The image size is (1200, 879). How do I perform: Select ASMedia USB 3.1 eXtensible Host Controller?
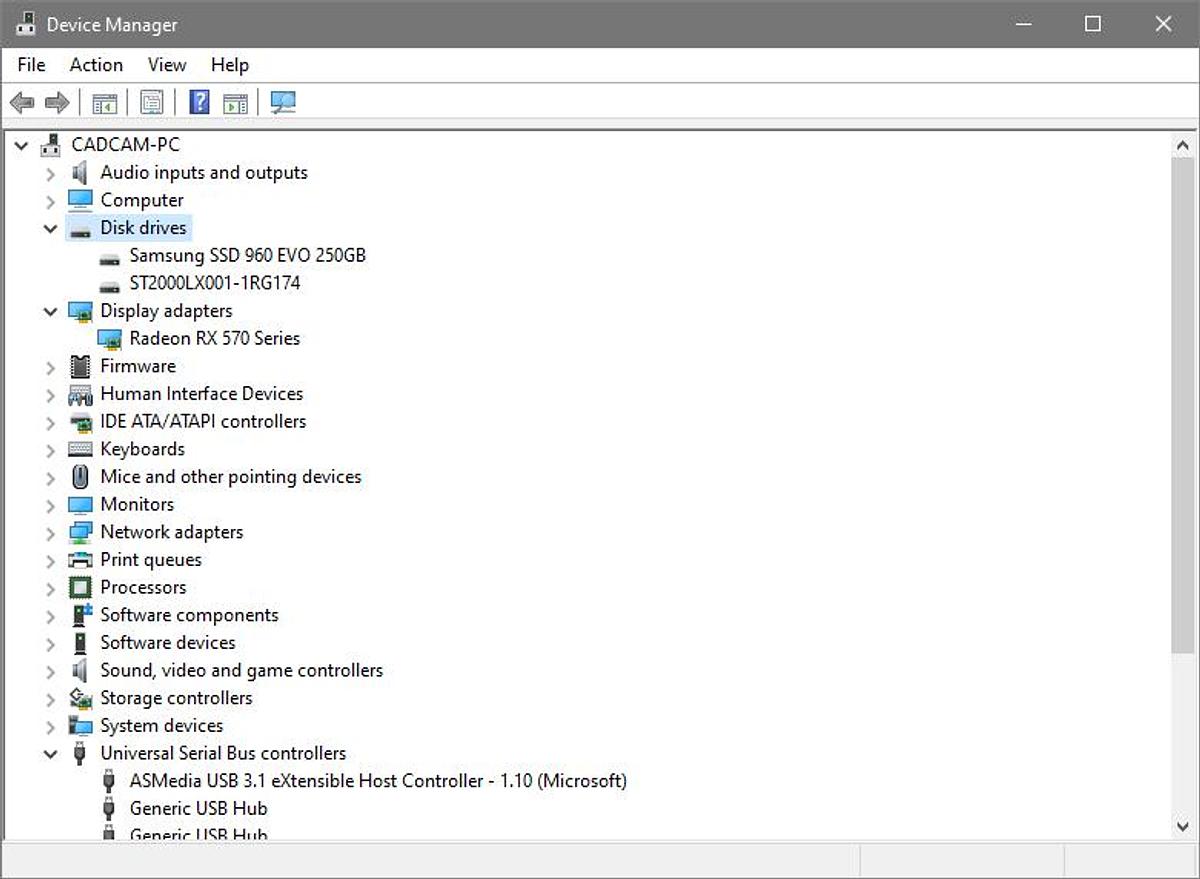[377, 780]
